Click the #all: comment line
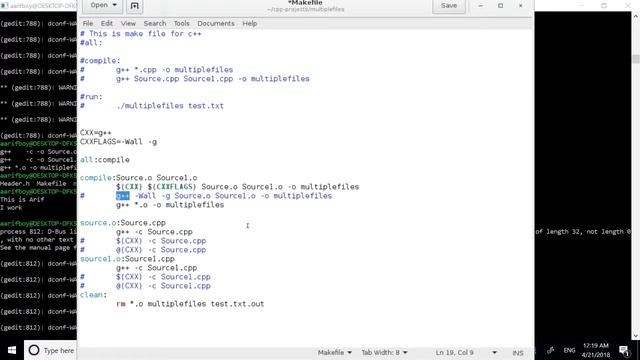640x360 pixels. (91, 42)
